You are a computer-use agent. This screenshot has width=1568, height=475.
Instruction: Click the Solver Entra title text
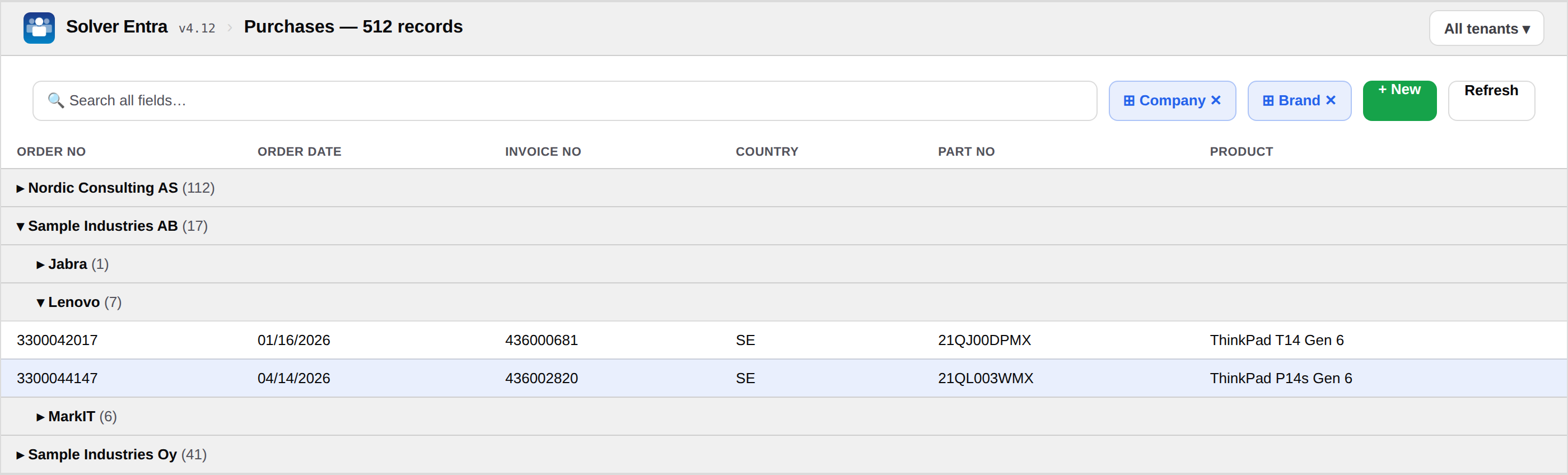(116, 27)
